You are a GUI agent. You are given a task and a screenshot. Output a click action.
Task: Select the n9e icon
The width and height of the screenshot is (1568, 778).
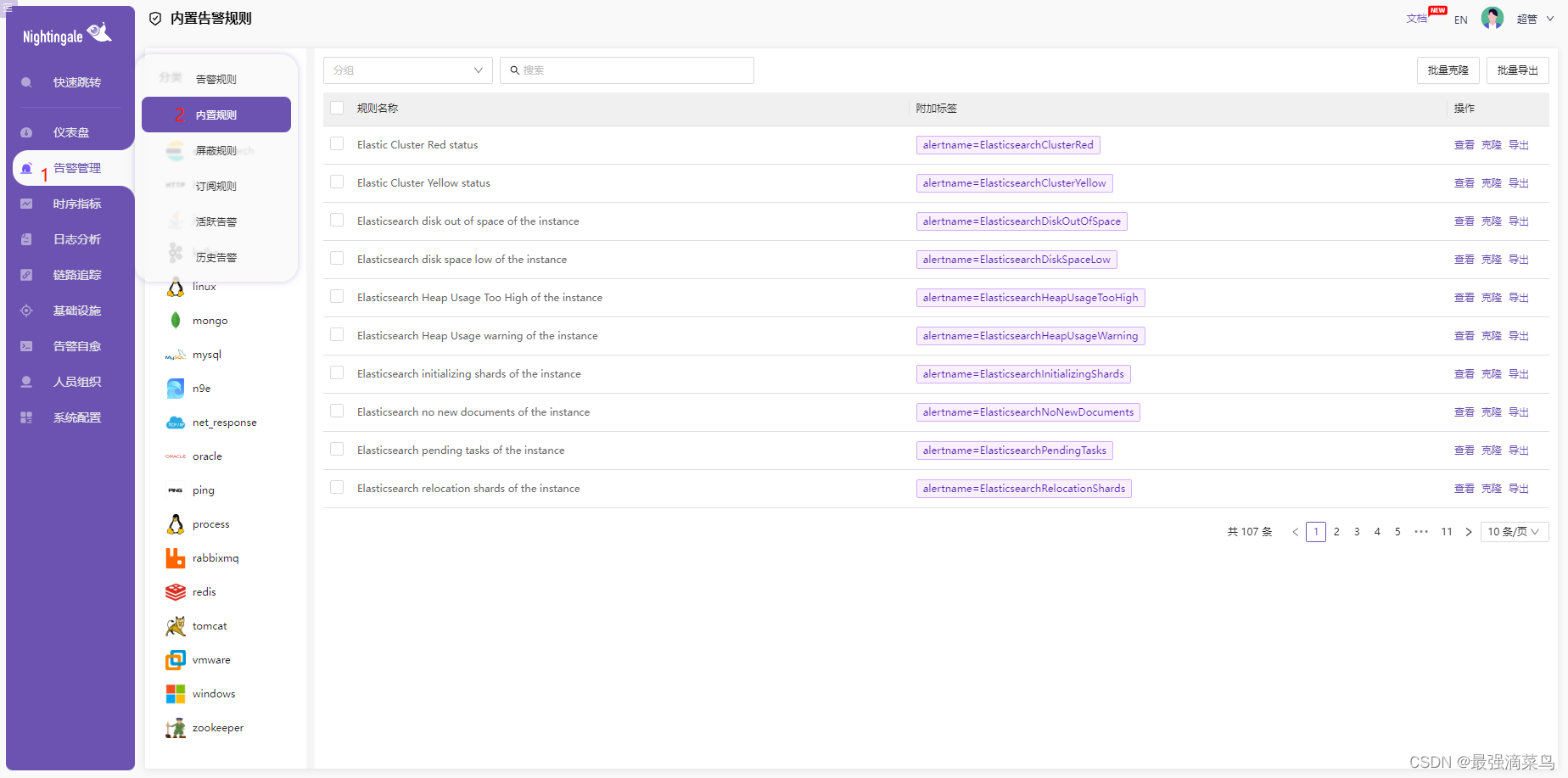tap(176, 389)
